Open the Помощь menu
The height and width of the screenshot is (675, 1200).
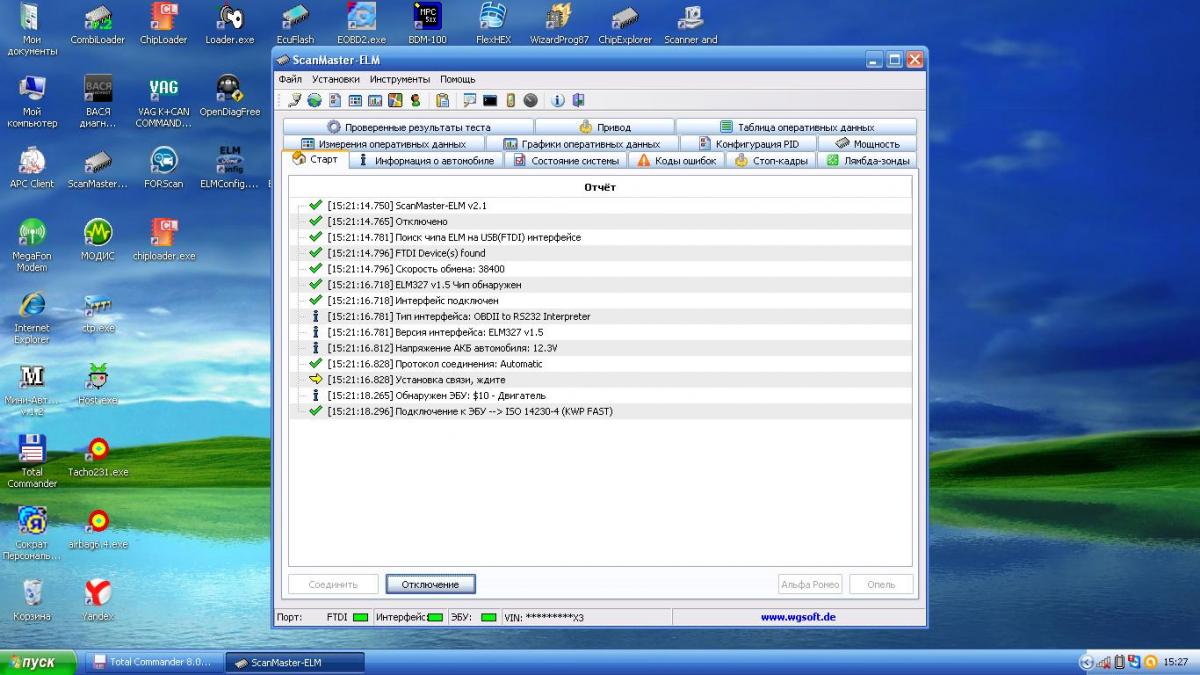(458, 79)
